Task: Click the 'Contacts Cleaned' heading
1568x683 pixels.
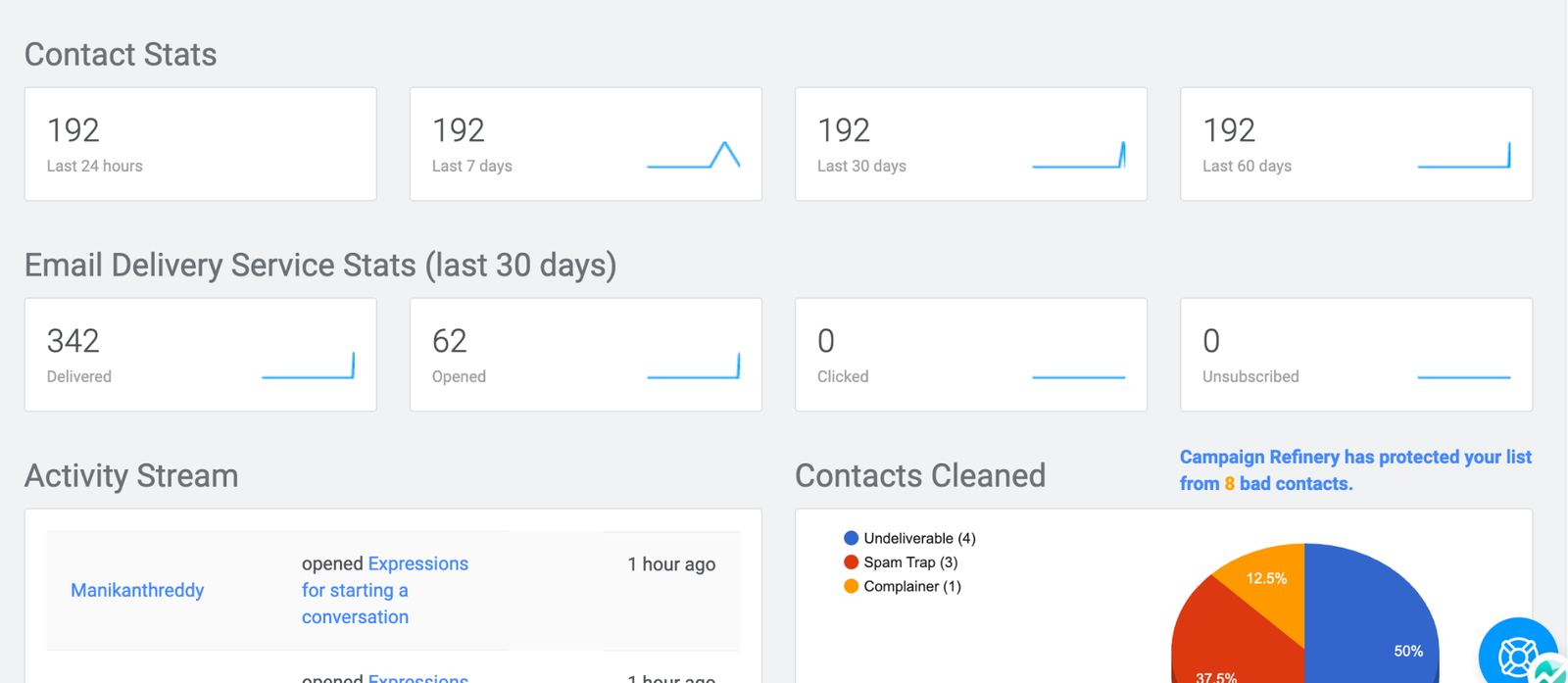Action: point(920,475)
